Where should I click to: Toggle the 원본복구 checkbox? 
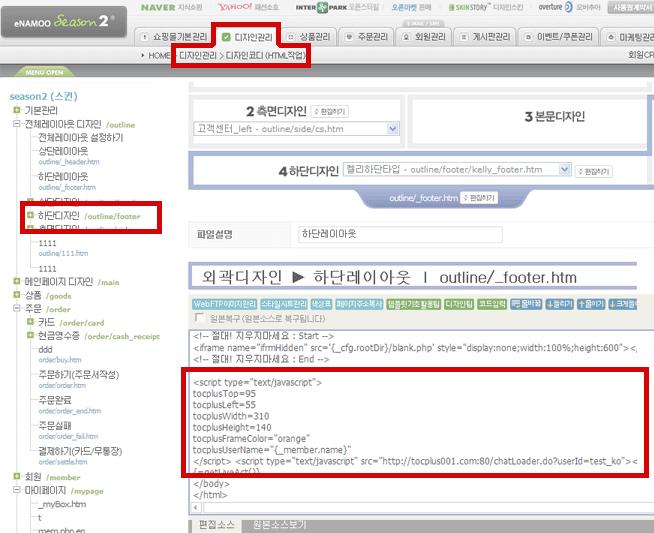197,318
